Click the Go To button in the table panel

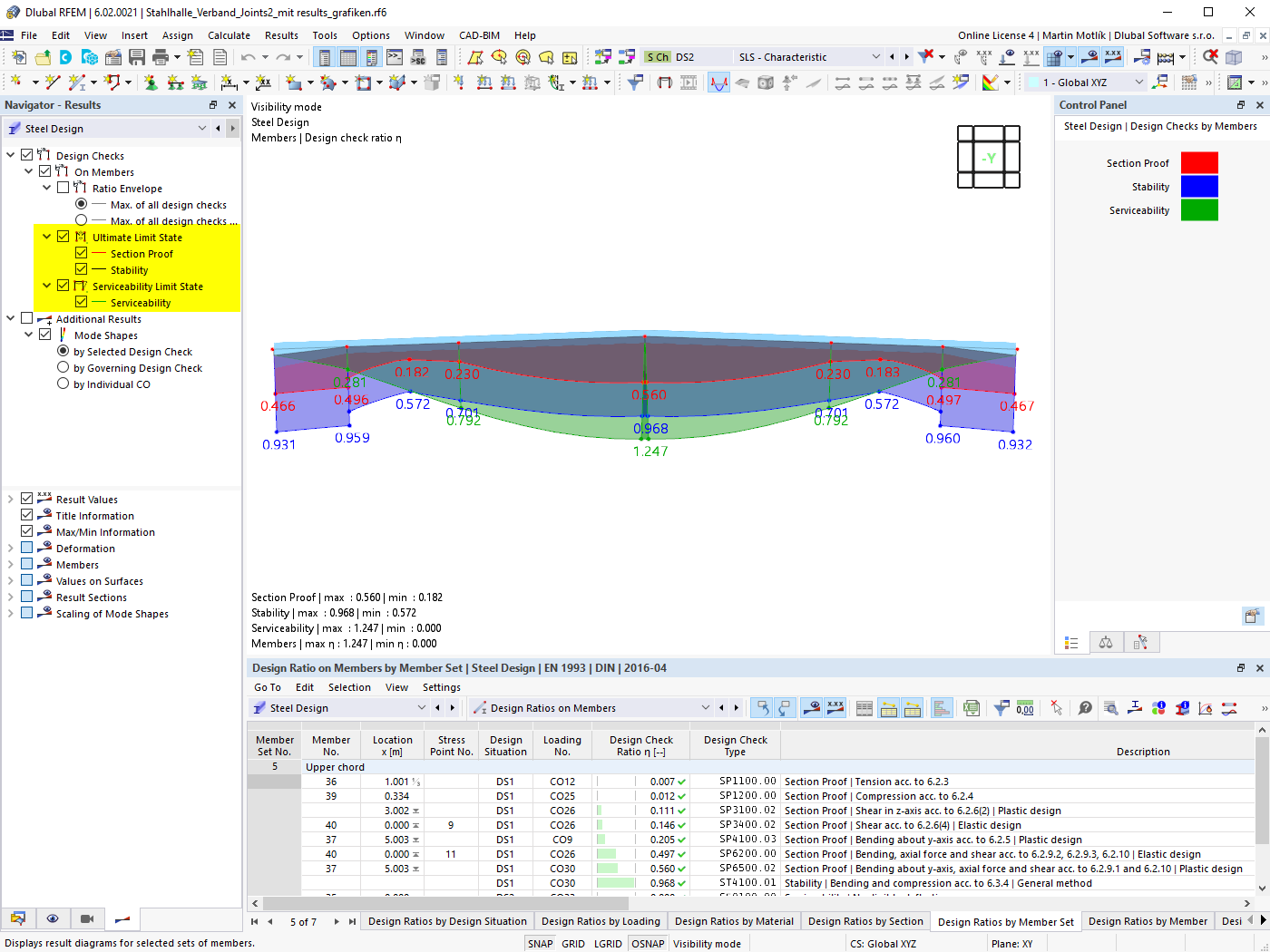tap(268, 687)
